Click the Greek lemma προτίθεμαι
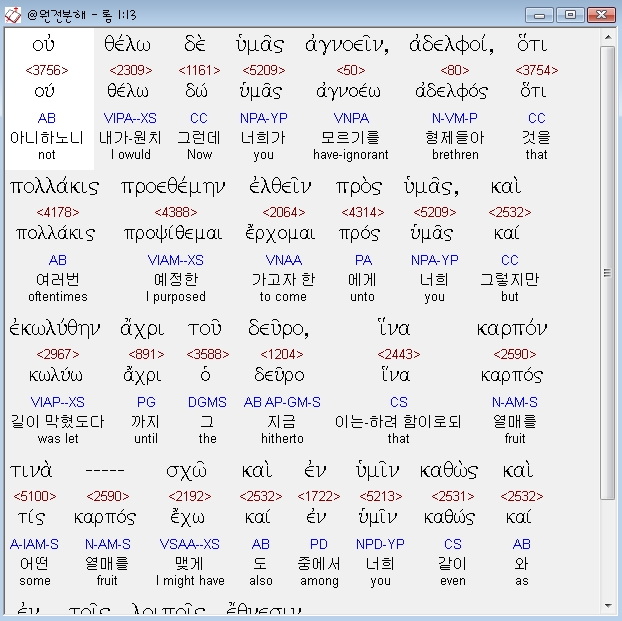622x621 pixels. coord(173,234)
